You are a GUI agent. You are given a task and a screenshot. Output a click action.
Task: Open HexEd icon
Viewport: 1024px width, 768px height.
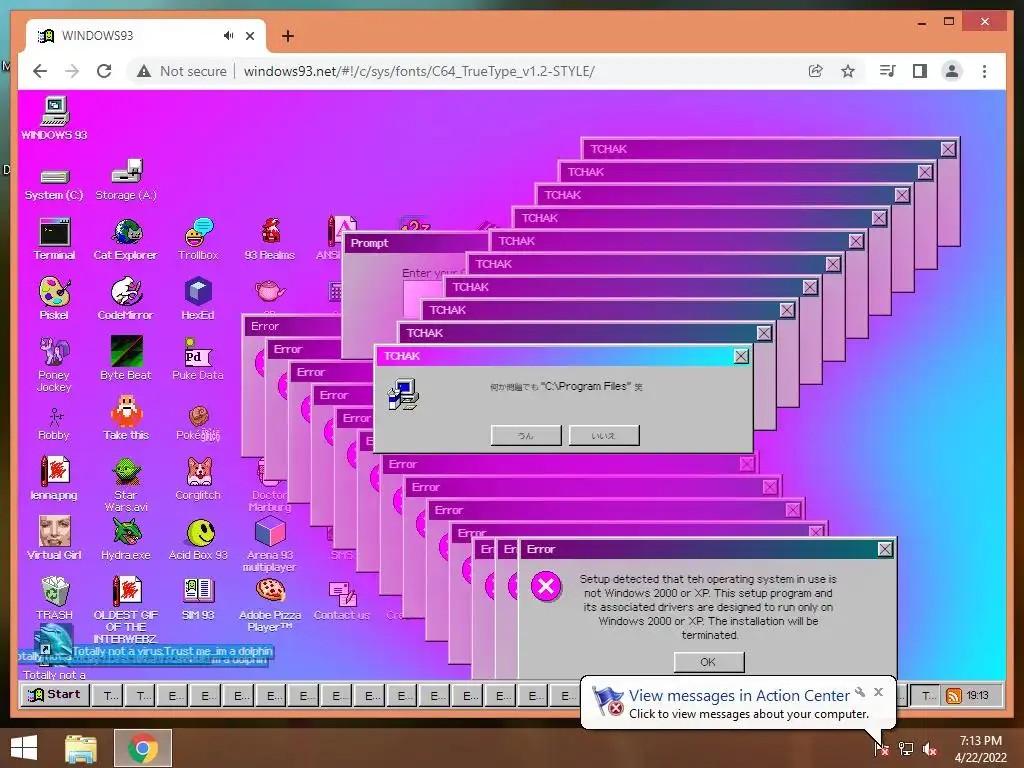[199, 299]
